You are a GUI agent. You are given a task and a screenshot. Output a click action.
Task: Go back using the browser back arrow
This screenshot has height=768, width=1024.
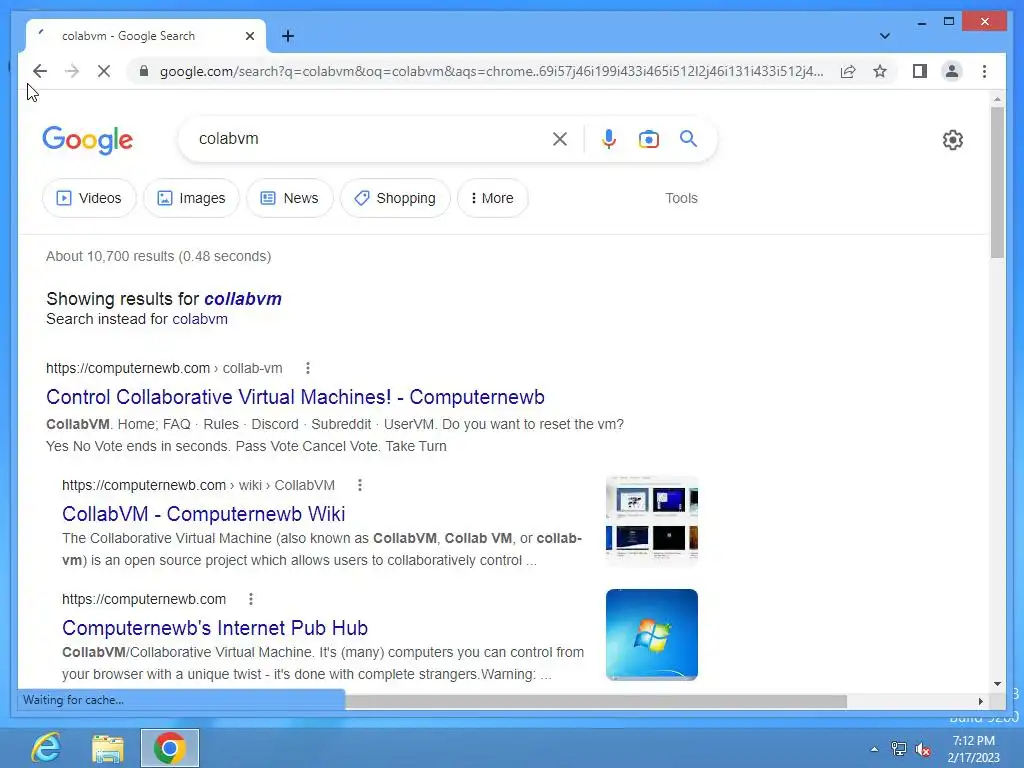40,71
